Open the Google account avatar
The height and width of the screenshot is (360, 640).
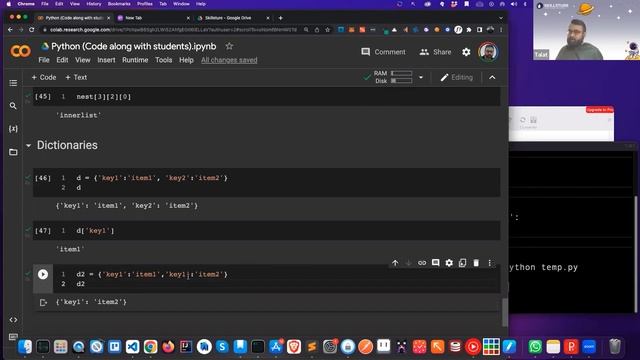[488, 52]
